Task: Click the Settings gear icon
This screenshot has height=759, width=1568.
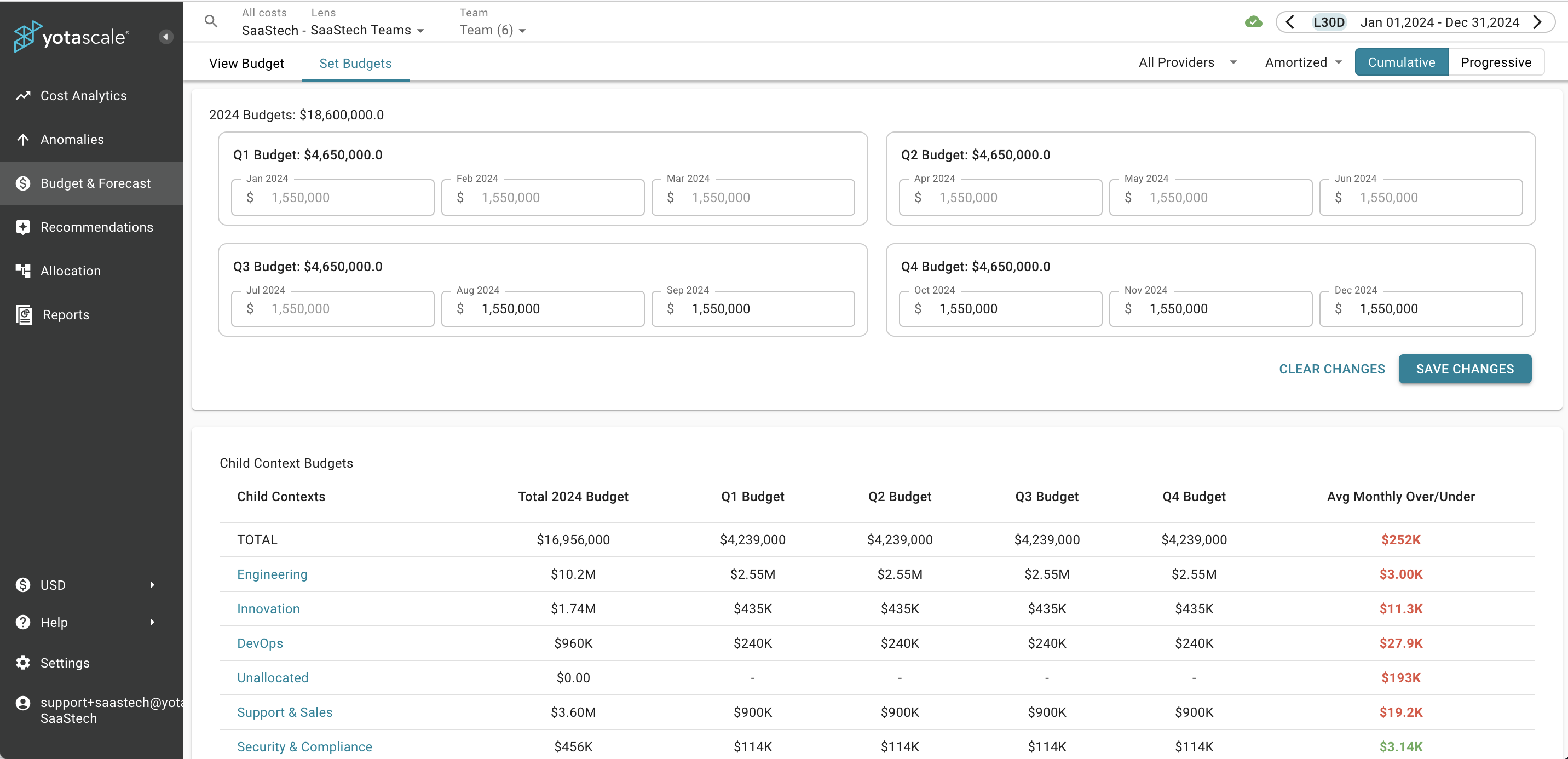Action: click(23, 663)
